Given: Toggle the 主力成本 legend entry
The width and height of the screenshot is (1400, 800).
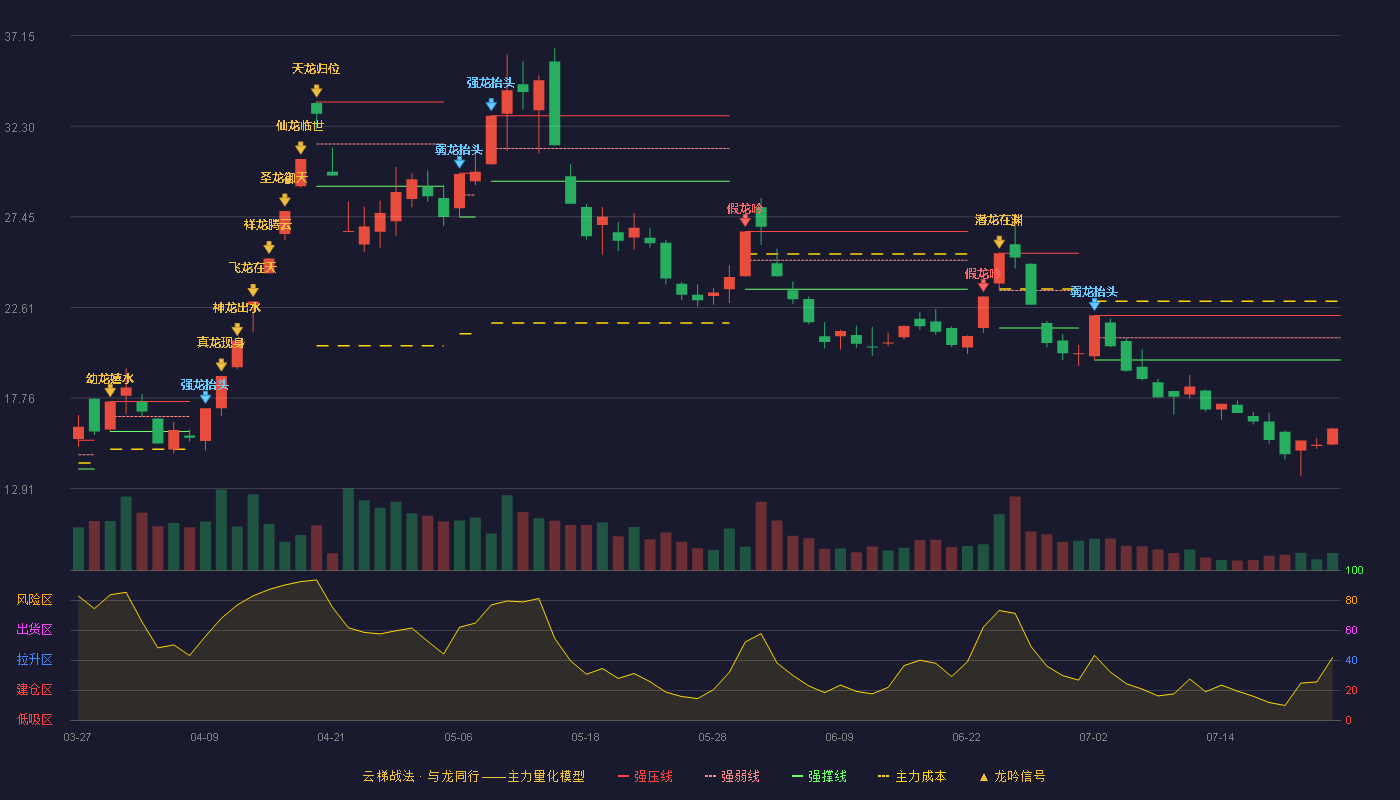Looking at the screenshot, I should pyautogui.click(x=911, y=776).
